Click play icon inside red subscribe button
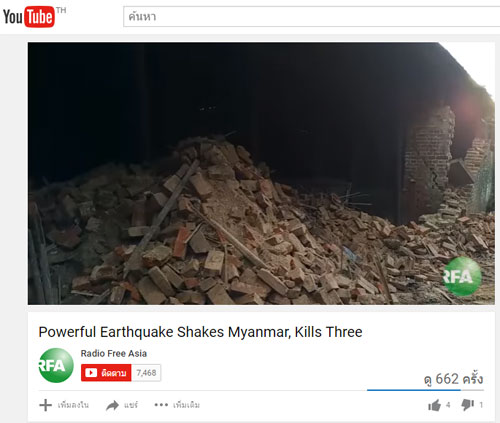The image size is (500, 423). pyautogui.click(x=91, y=373)
